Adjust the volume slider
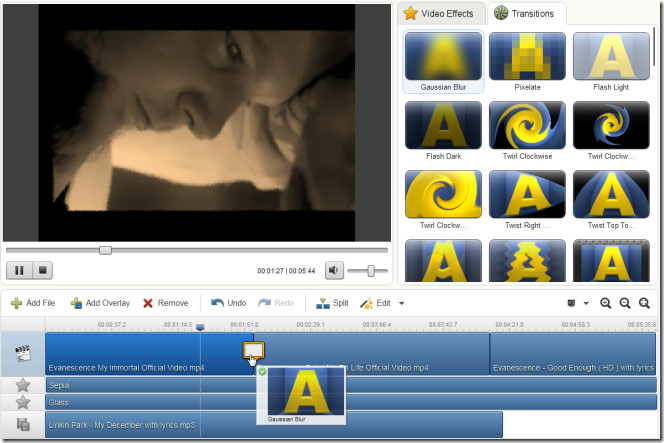Image resolution: width=664 pixels, height=443 pixels. [x=371, y=270]
